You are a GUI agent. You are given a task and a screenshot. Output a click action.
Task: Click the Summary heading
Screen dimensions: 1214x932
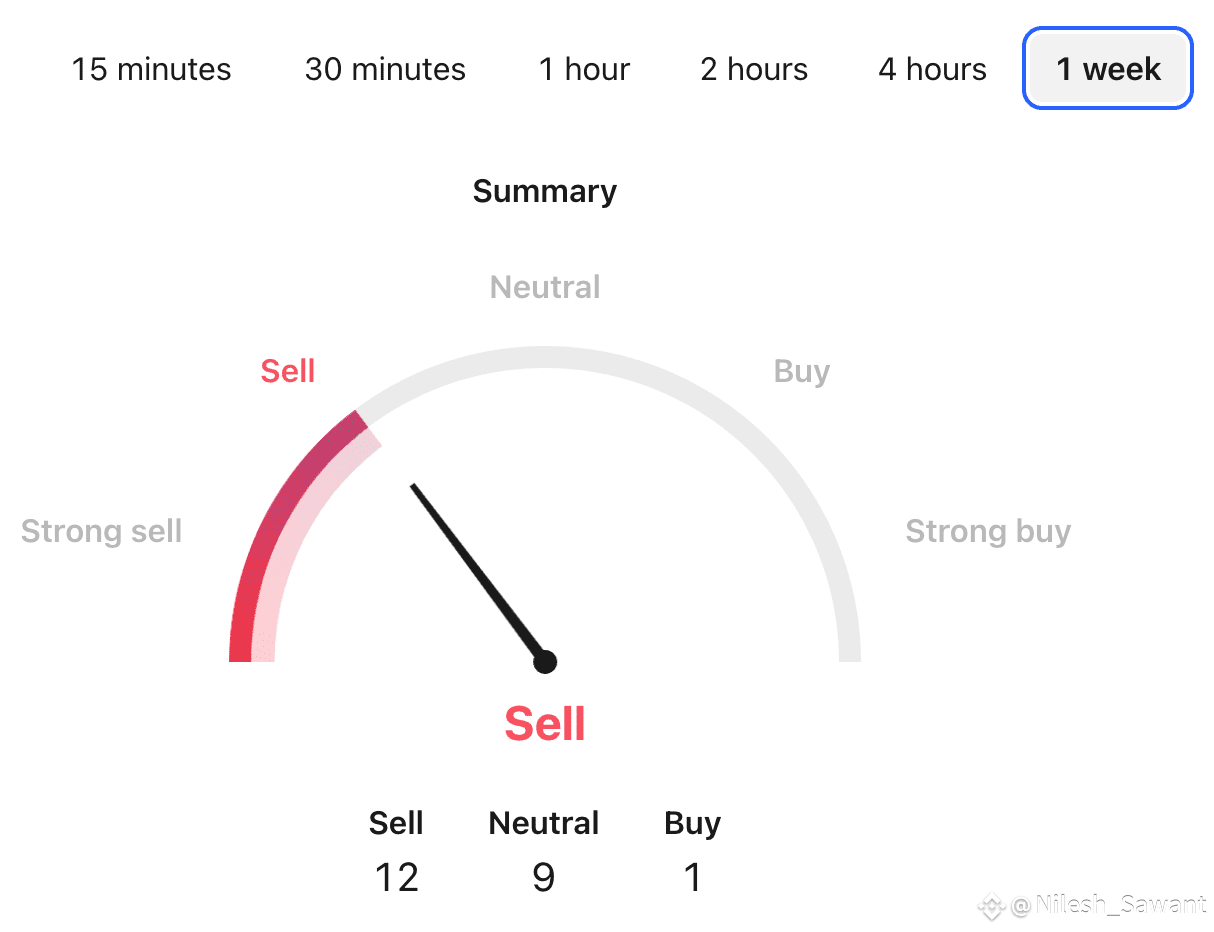pos(545,191)
